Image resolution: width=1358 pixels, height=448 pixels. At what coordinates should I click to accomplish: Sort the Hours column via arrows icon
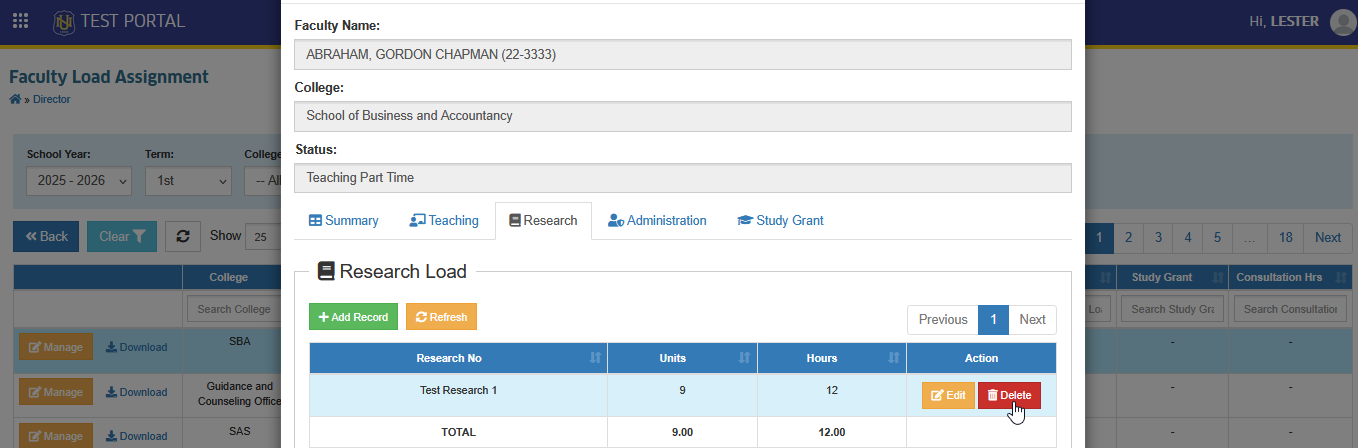point(894,358)
